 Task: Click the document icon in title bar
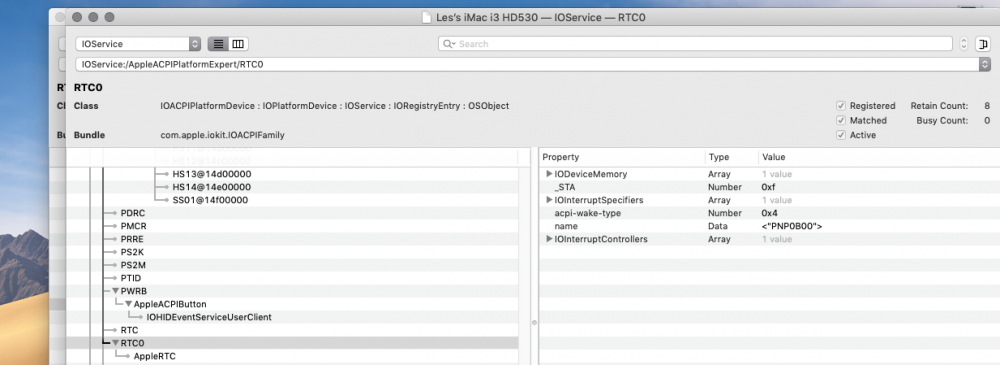click(x=426, y=17)
